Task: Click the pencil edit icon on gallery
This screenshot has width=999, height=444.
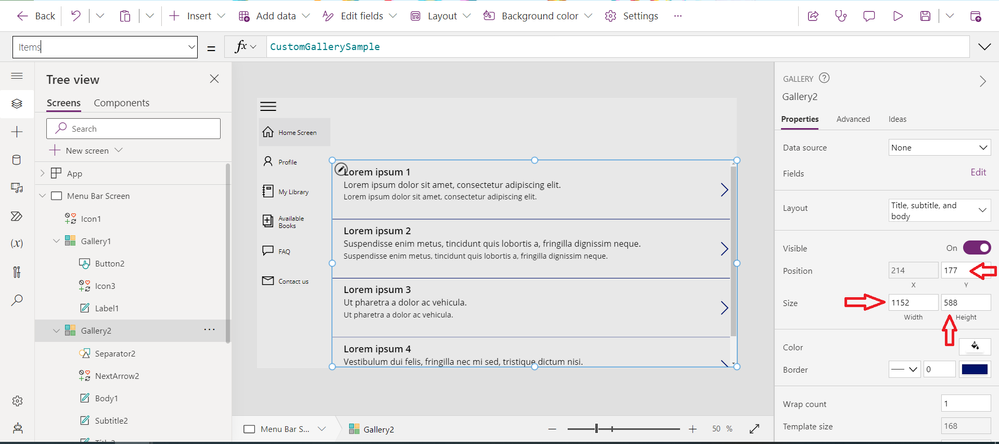Action: pos(341,169)
